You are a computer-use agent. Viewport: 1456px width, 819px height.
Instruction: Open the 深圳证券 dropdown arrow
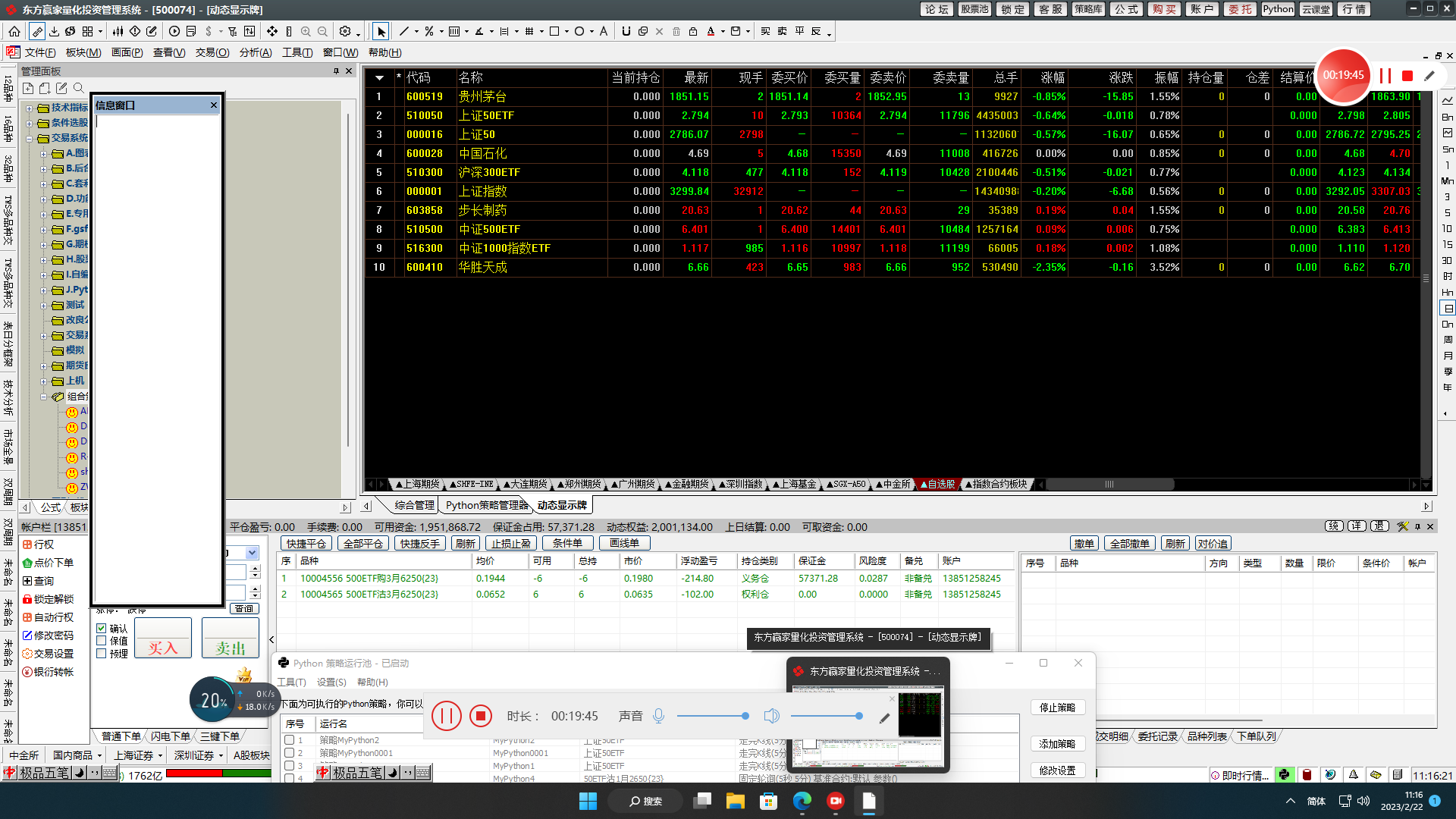click(221, 755)
